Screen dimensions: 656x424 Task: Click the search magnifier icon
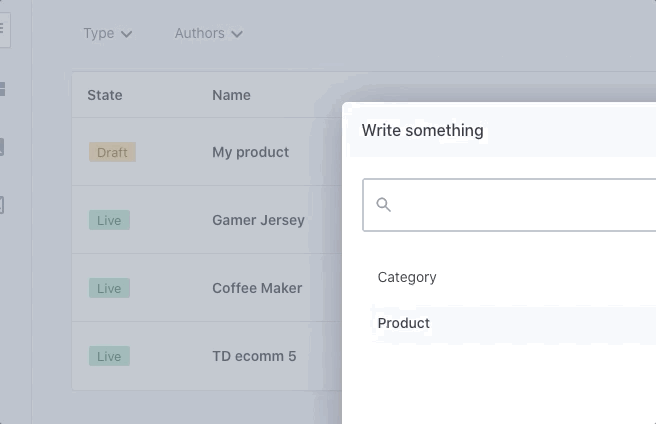point(383,205)
